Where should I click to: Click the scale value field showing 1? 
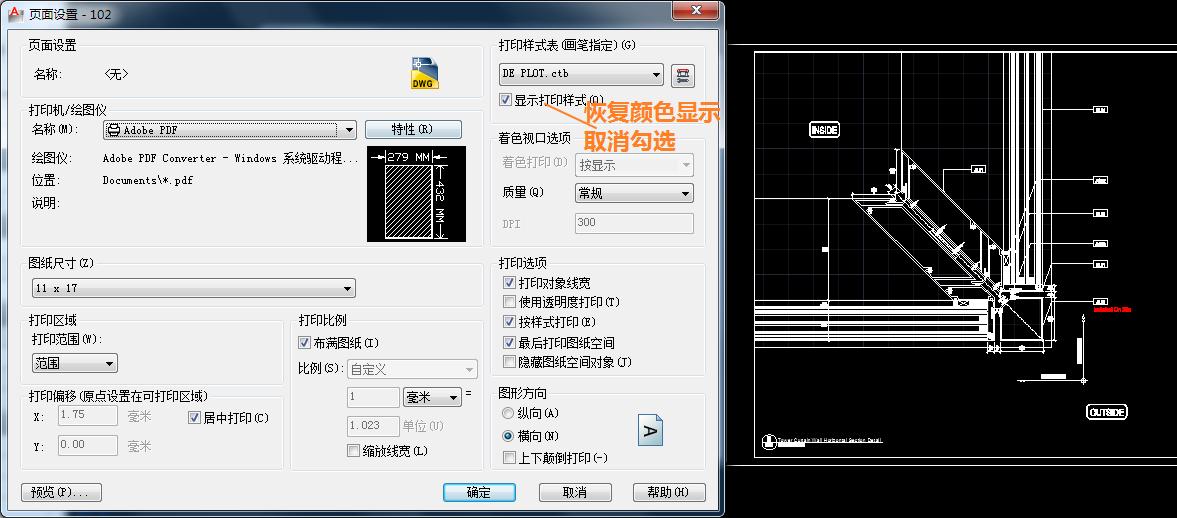[x=373, y=397]
